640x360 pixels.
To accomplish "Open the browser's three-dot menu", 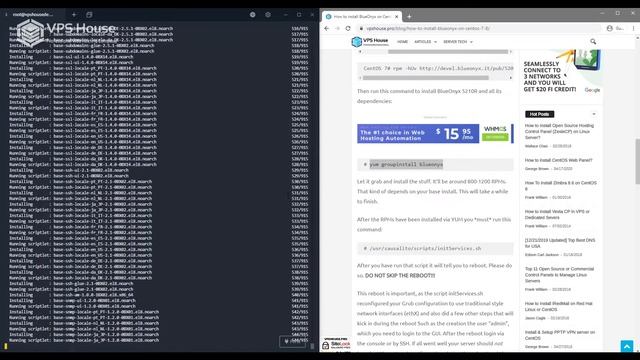I will (x=633, y=29).
